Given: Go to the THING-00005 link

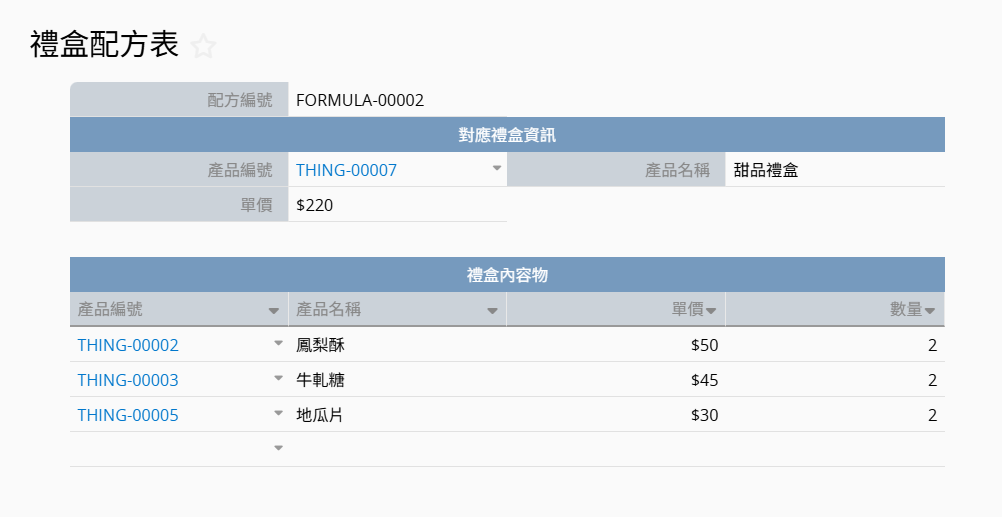Looking at the screenshot, I should point(128,416).
